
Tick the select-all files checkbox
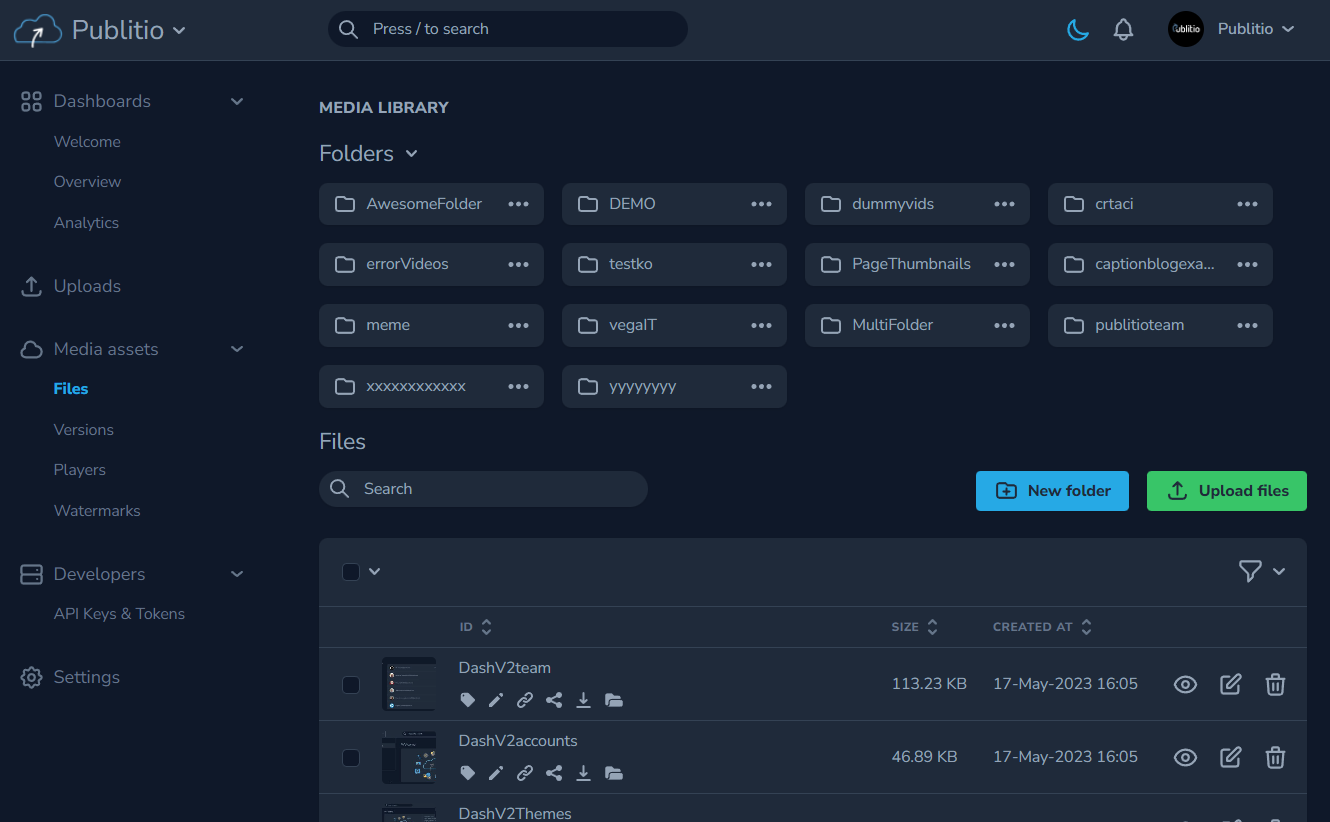point(351,572)
